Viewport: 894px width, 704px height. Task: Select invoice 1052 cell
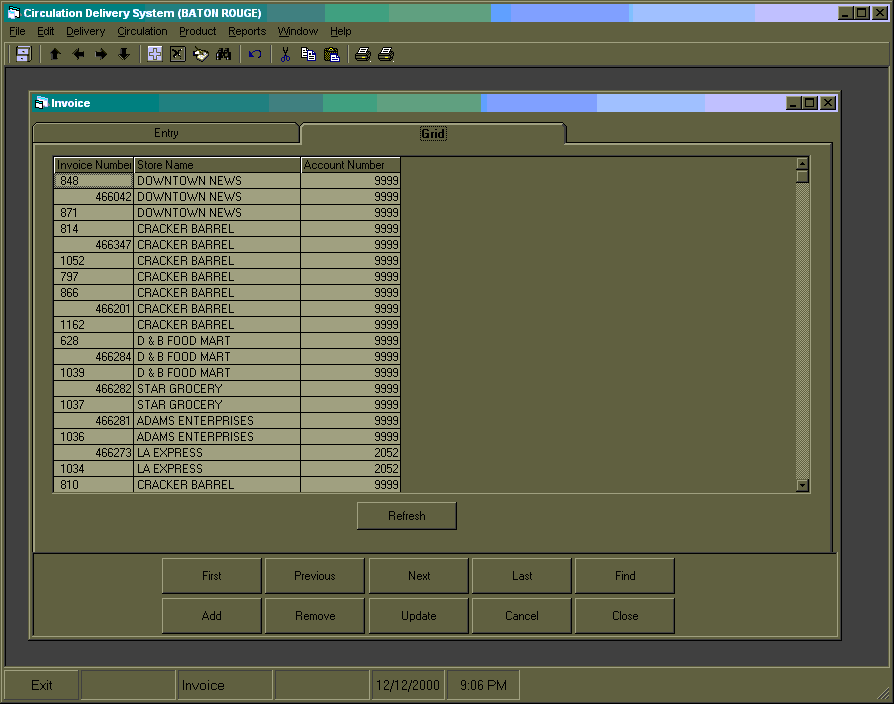point(94,261)
